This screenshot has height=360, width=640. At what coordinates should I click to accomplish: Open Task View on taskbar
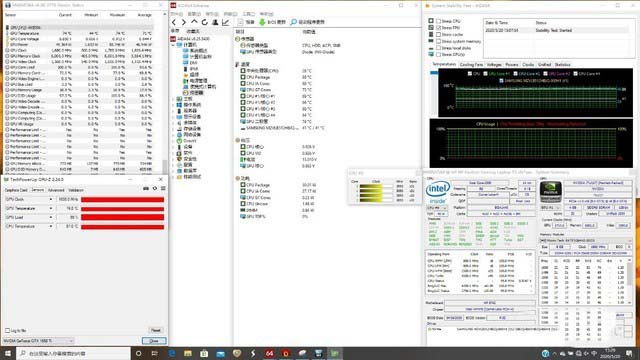[x=155, y=353]
